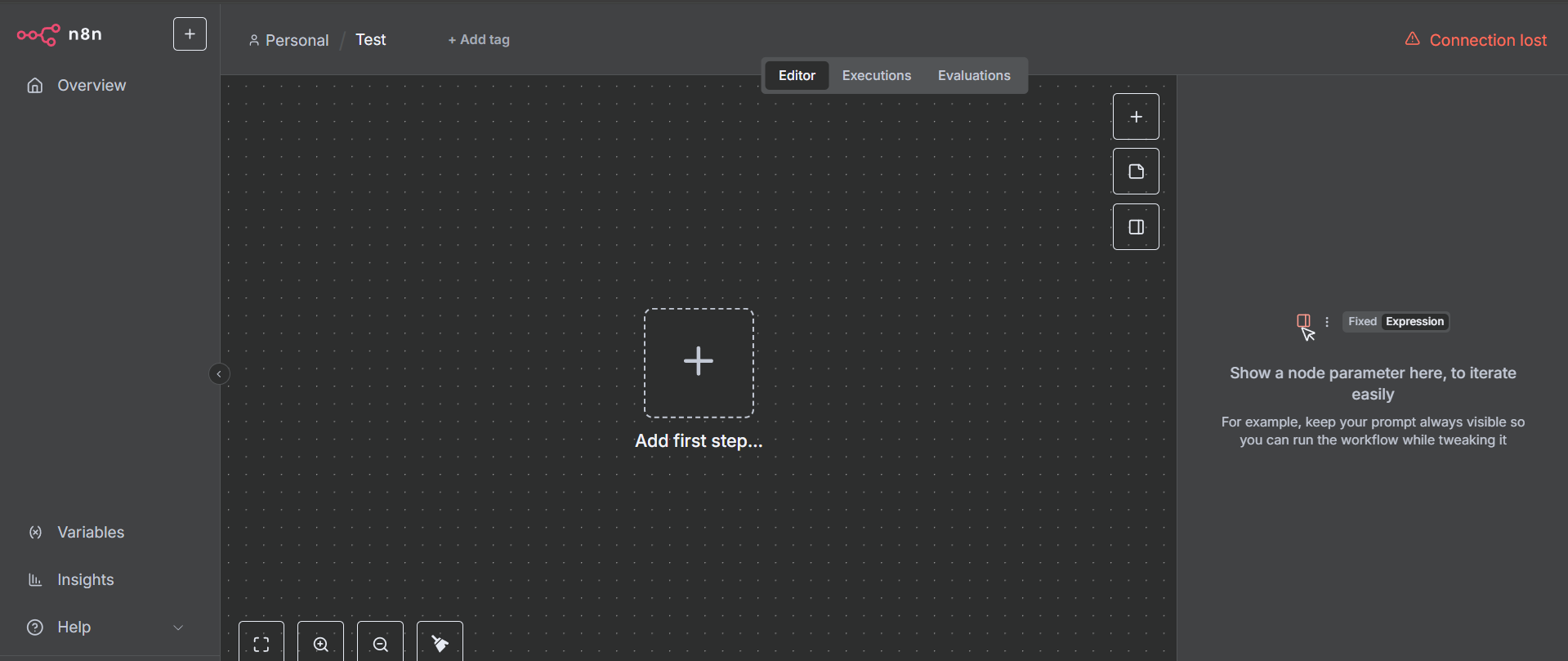Image resolution: width=1568 pixels, height=661 pixels.
Task: Select the Fixed parameter mode
Action: point(1362,322)
